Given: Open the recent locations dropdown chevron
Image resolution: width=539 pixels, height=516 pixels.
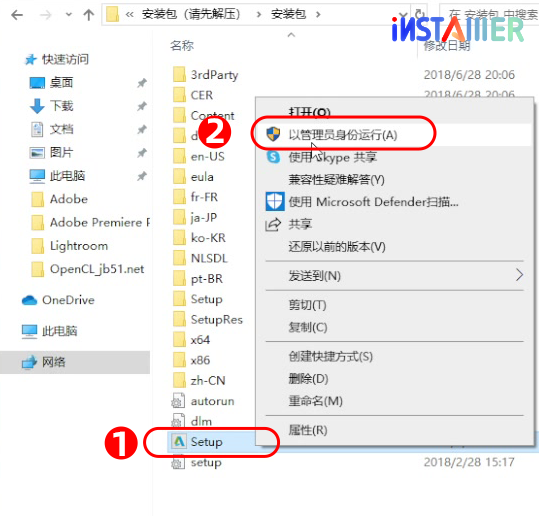Looking at the screenshot, I should point(69,14).
